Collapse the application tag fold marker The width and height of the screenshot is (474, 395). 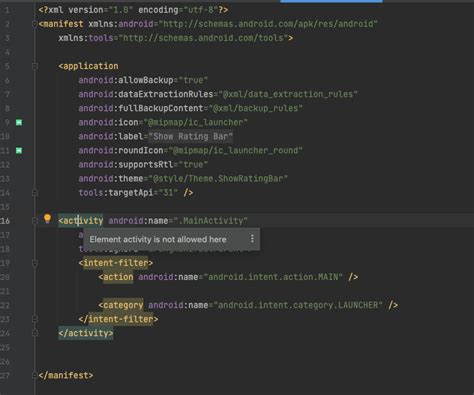point(35,66)
